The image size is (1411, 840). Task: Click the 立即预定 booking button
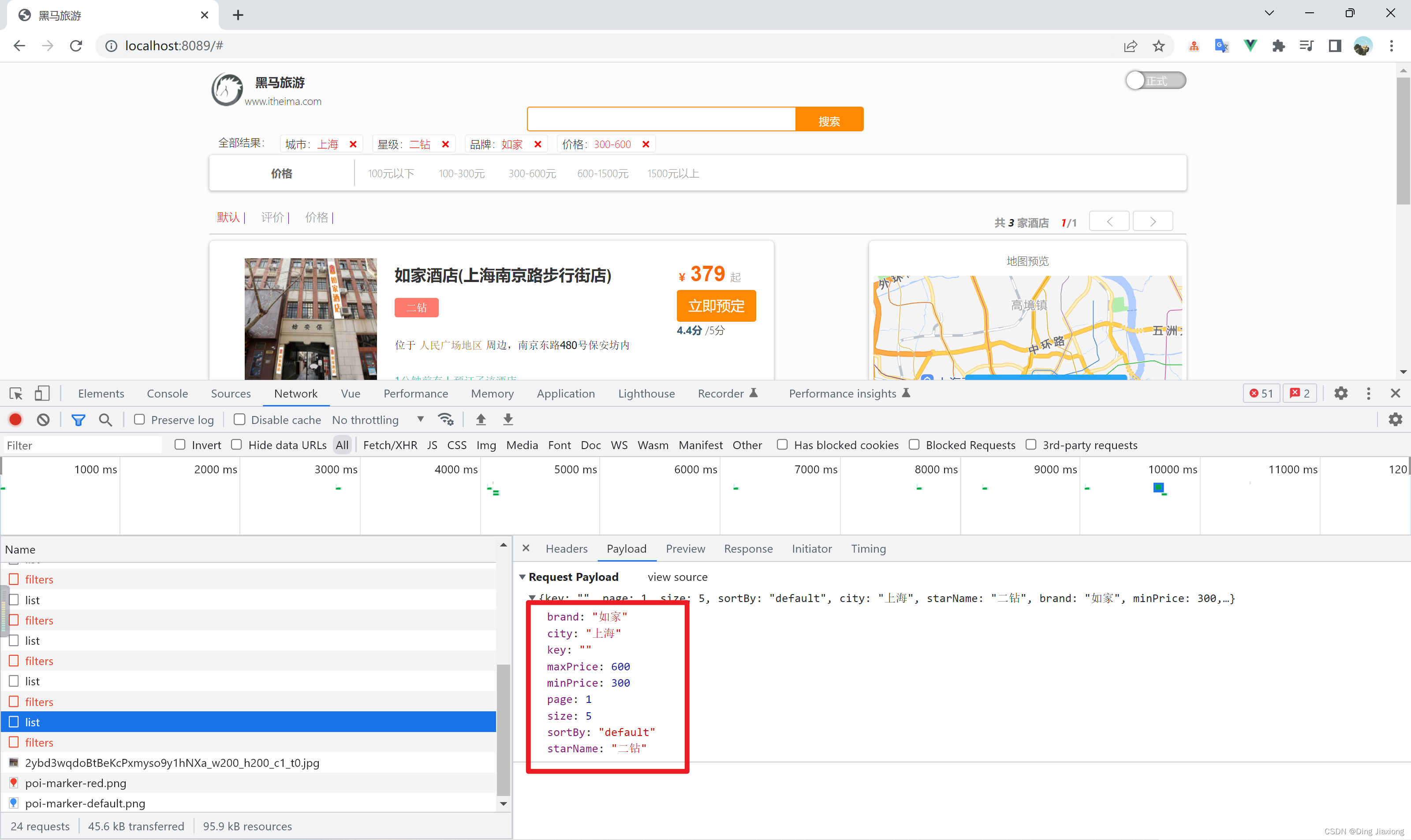point(716,306)
